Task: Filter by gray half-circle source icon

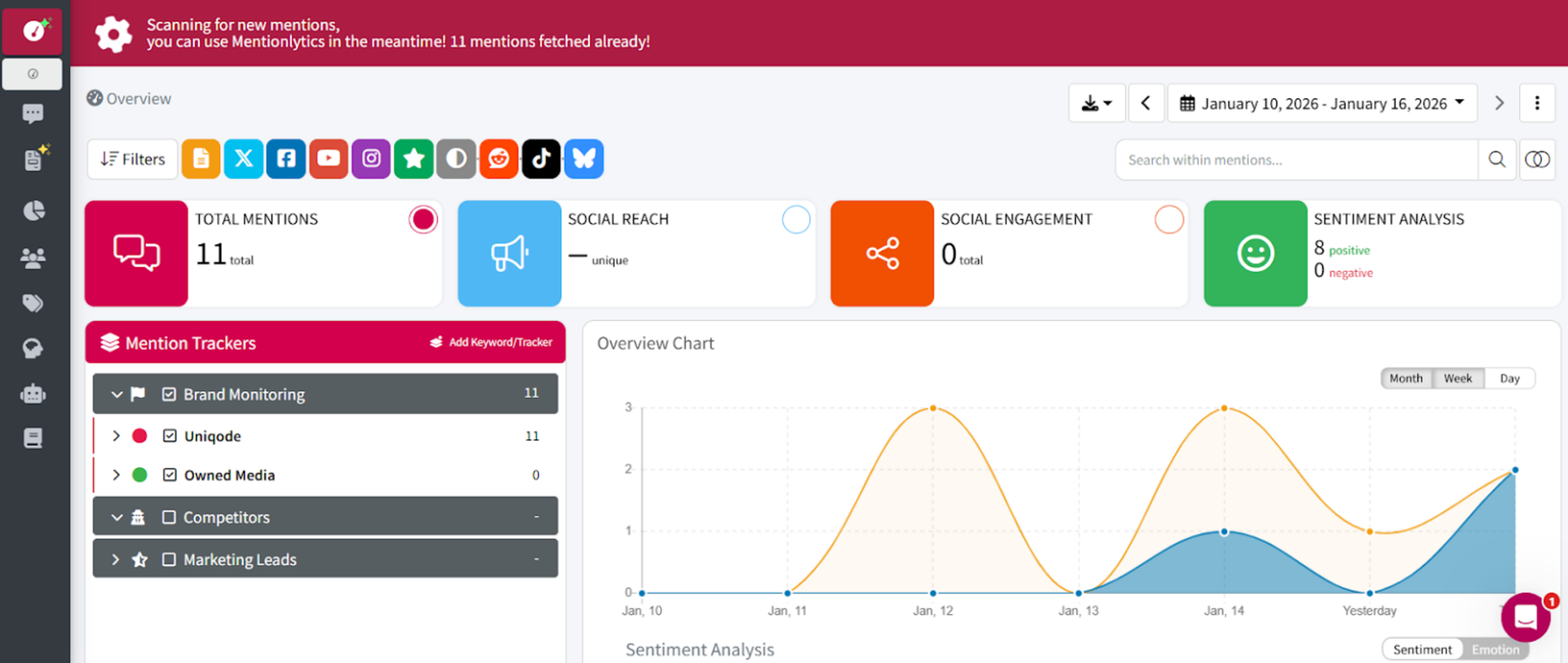Action: (x=457, y=159)
